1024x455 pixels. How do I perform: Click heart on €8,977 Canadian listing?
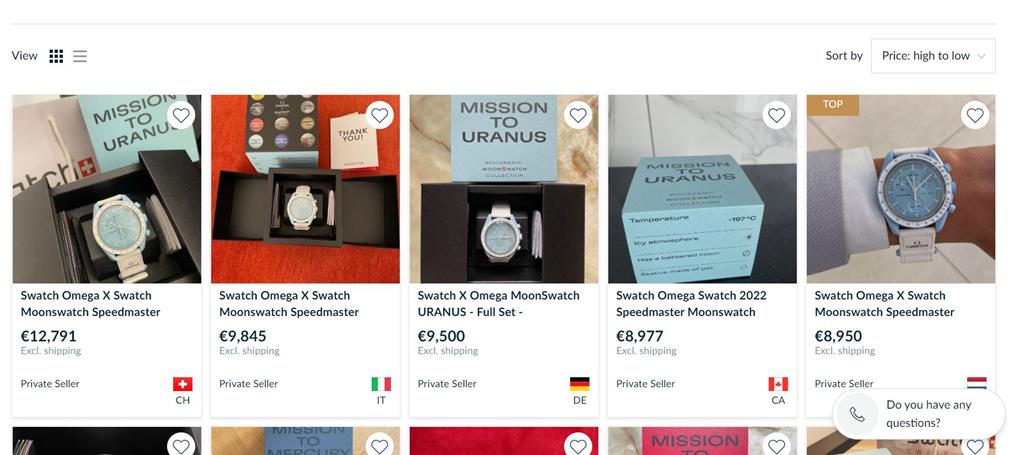(x=776, y=115)
